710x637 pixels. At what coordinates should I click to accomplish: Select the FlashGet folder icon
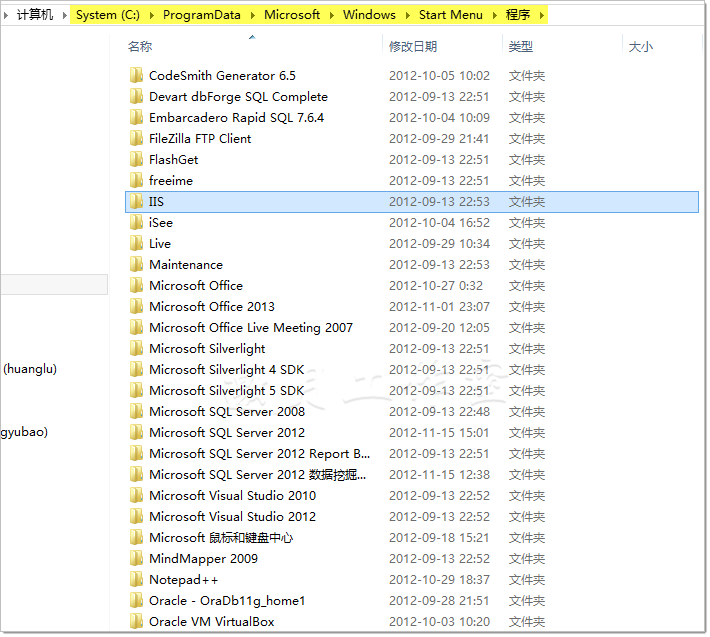coord(136,159)
